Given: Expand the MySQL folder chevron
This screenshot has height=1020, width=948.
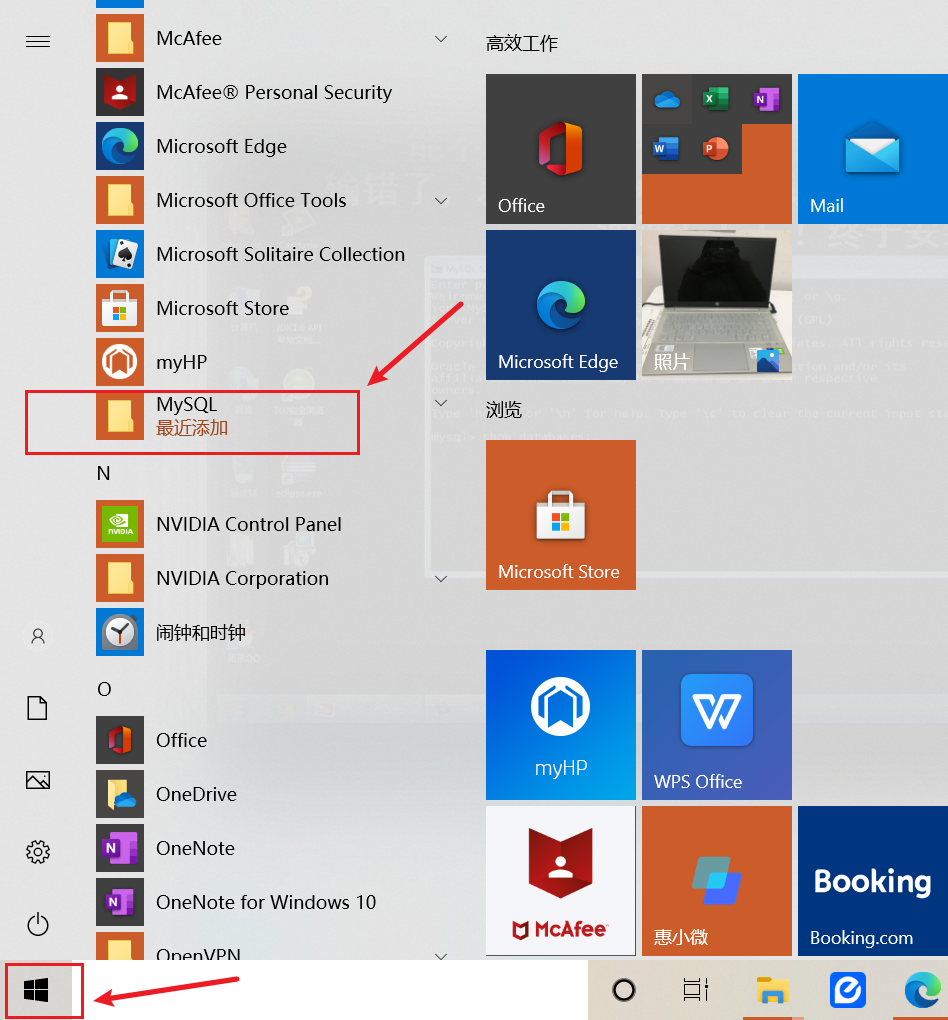Looking at the screenshot, I should [441, 403].
